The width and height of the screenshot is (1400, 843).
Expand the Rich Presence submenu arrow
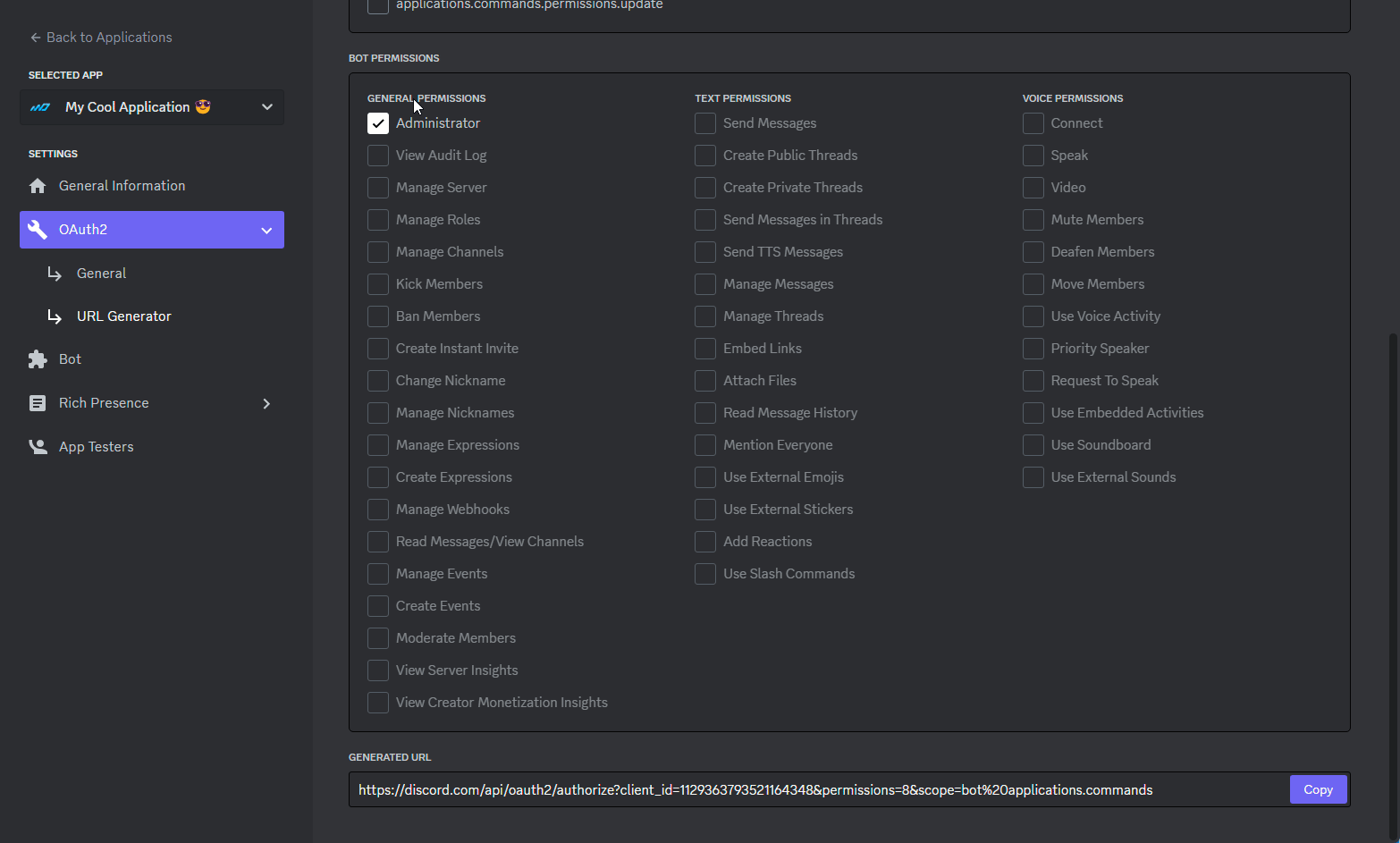(266, 404)
